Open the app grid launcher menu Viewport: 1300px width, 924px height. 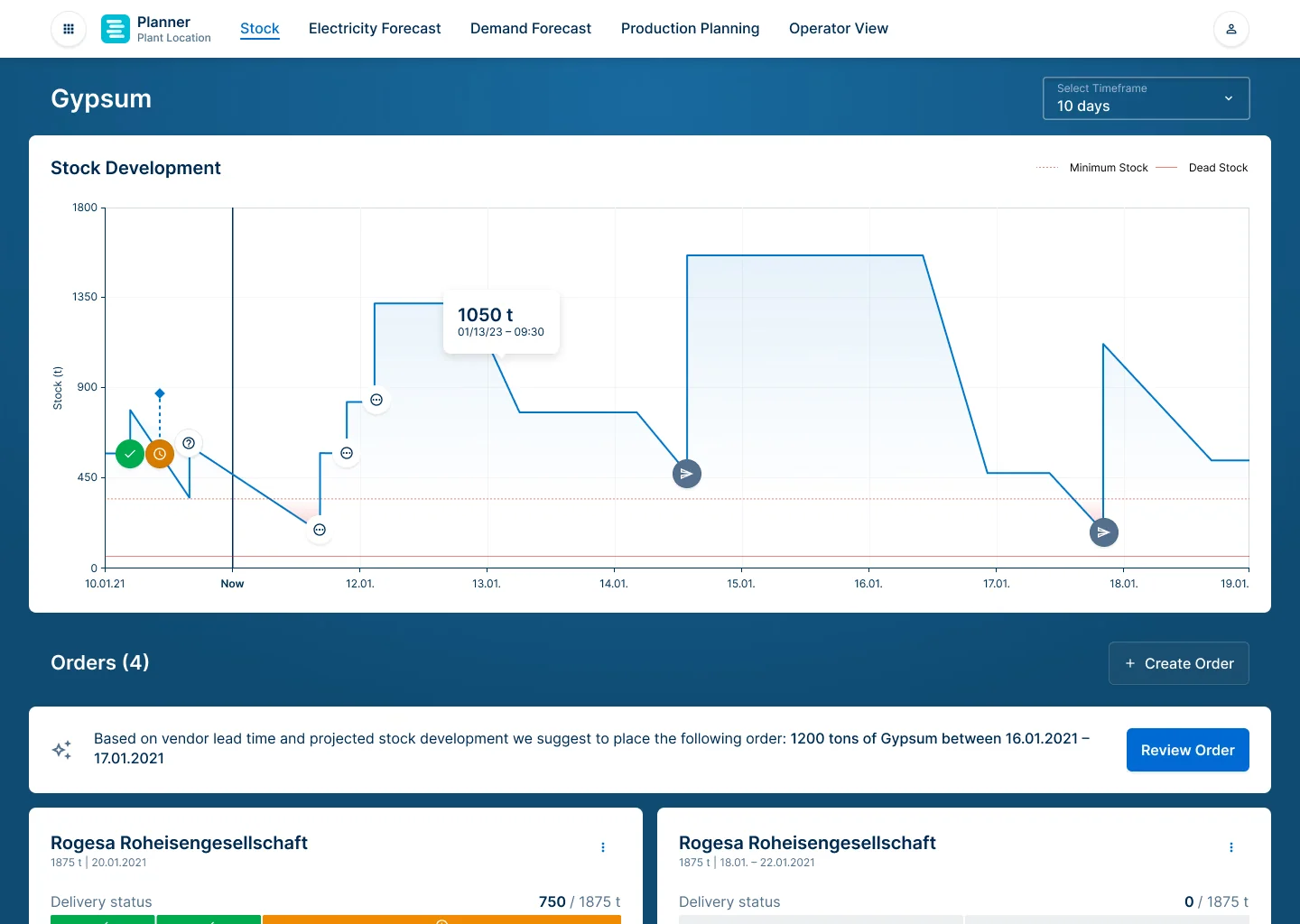click(69, 29)
